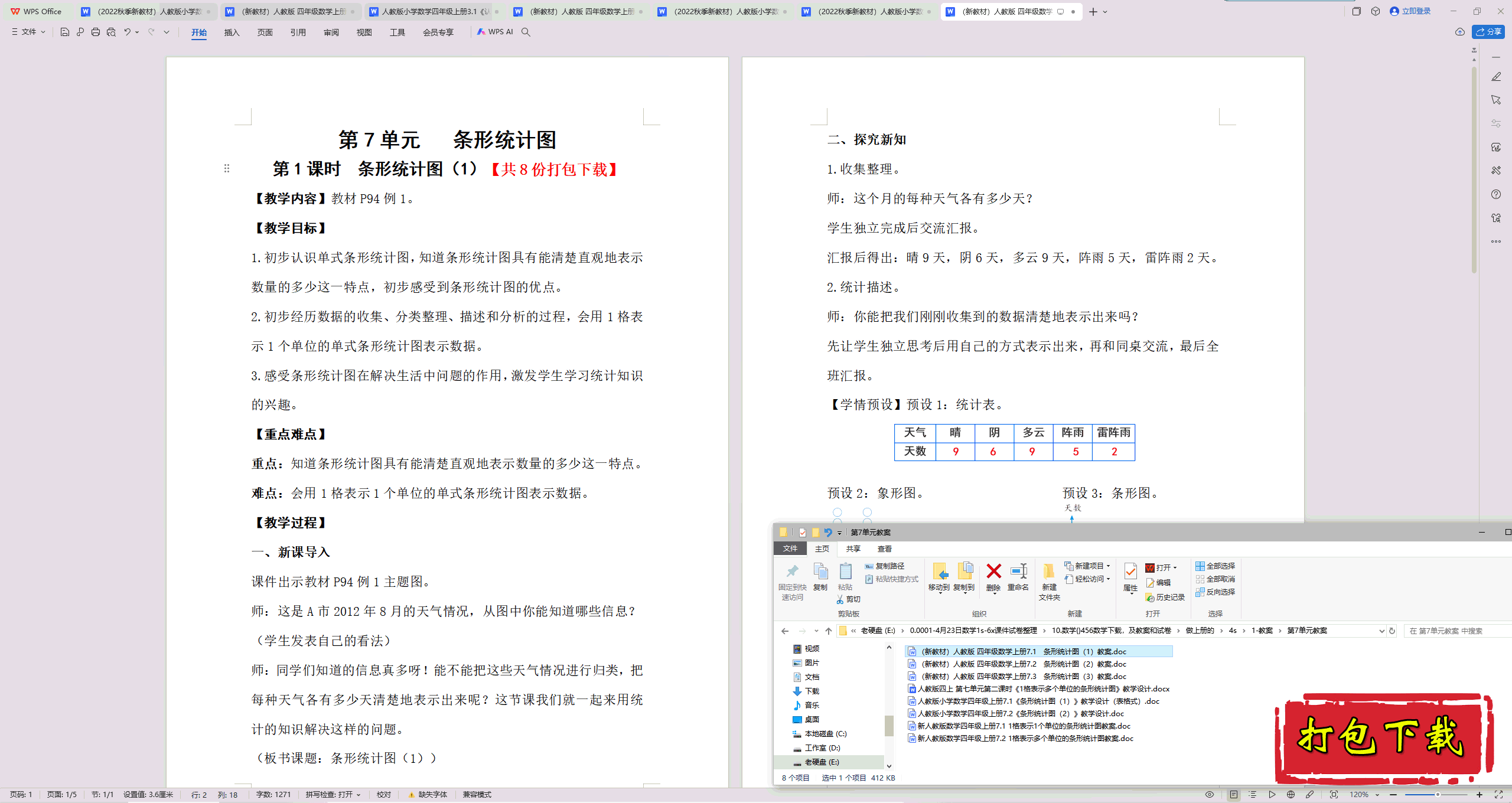The image size is (1512, 803).
Task: Click the help question-mark icon in right sidebar
Action: pyautogui.click(x=1495, y=194)
